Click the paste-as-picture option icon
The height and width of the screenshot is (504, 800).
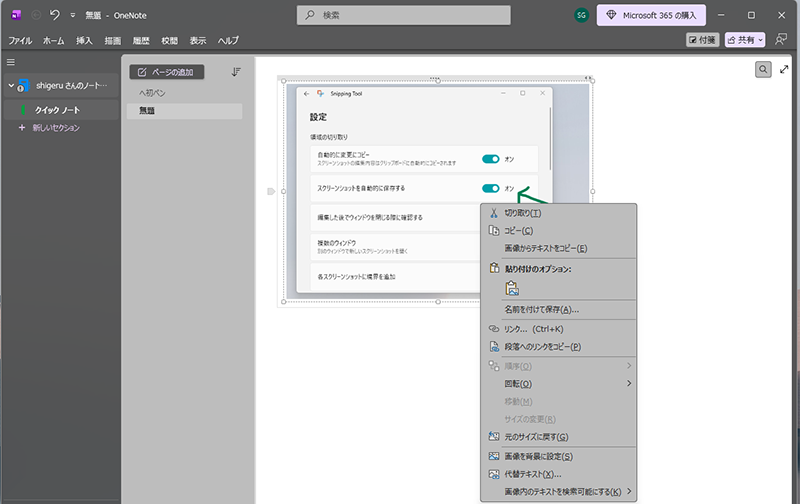[512, 288]
